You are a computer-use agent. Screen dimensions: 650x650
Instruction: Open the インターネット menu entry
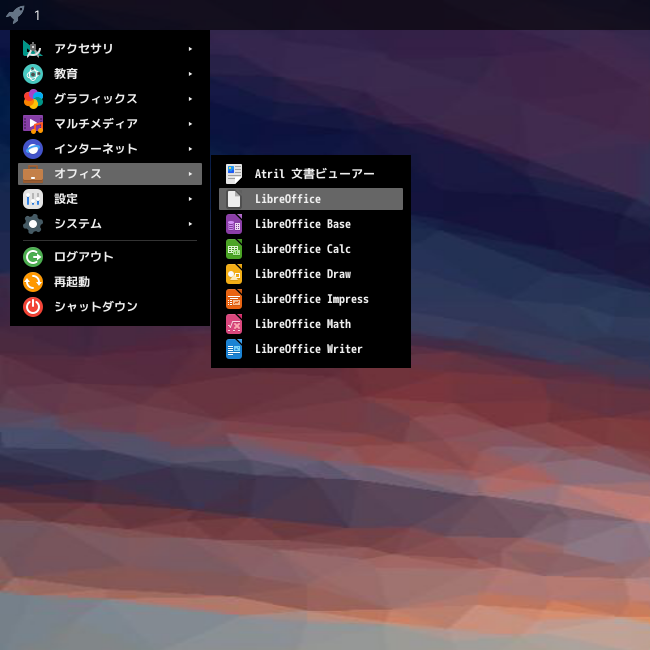(x=110, y=149)
